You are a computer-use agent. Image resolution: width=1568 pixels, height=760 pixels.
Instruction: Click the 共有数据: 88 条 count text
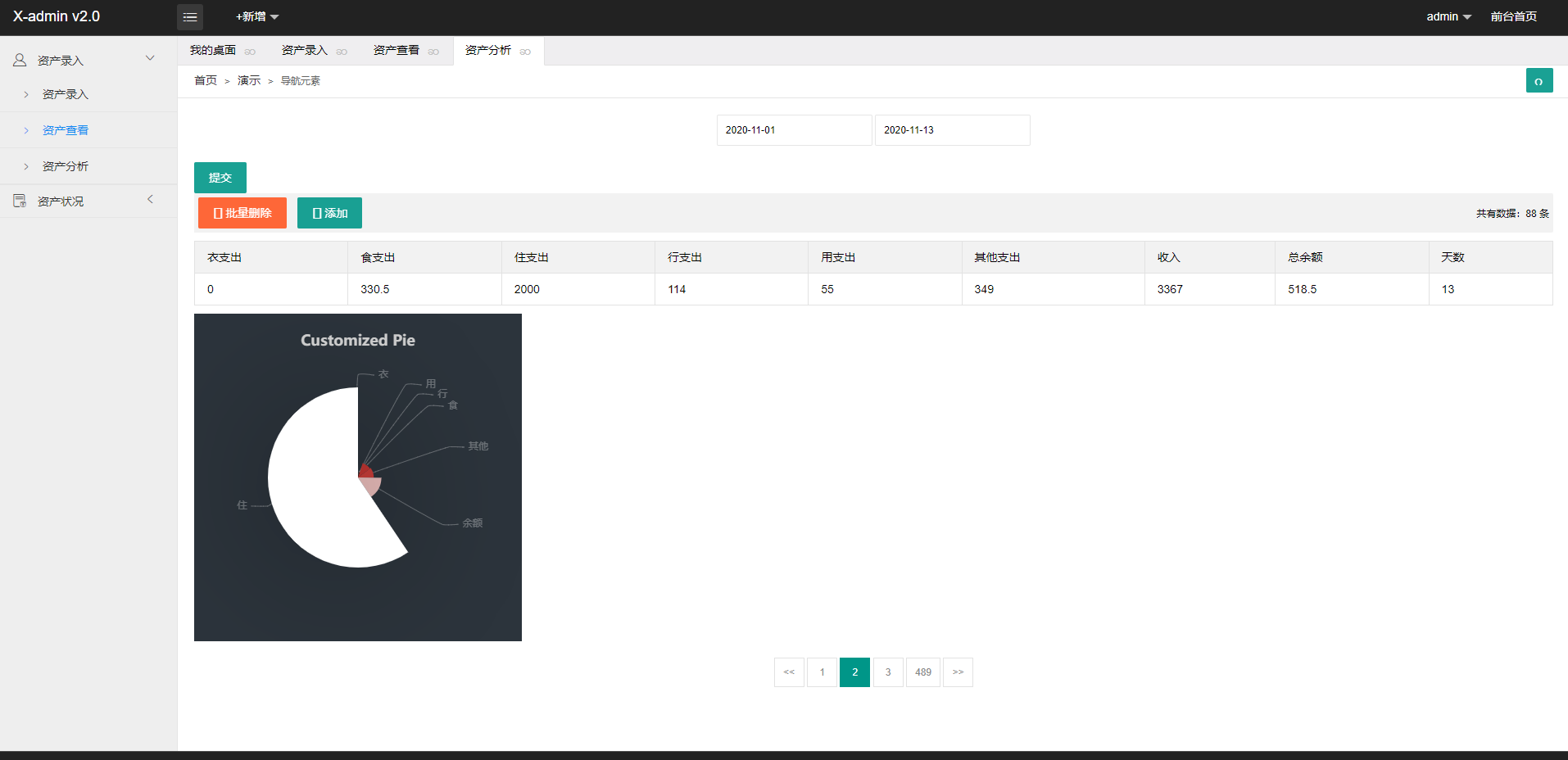(1512, 214)
